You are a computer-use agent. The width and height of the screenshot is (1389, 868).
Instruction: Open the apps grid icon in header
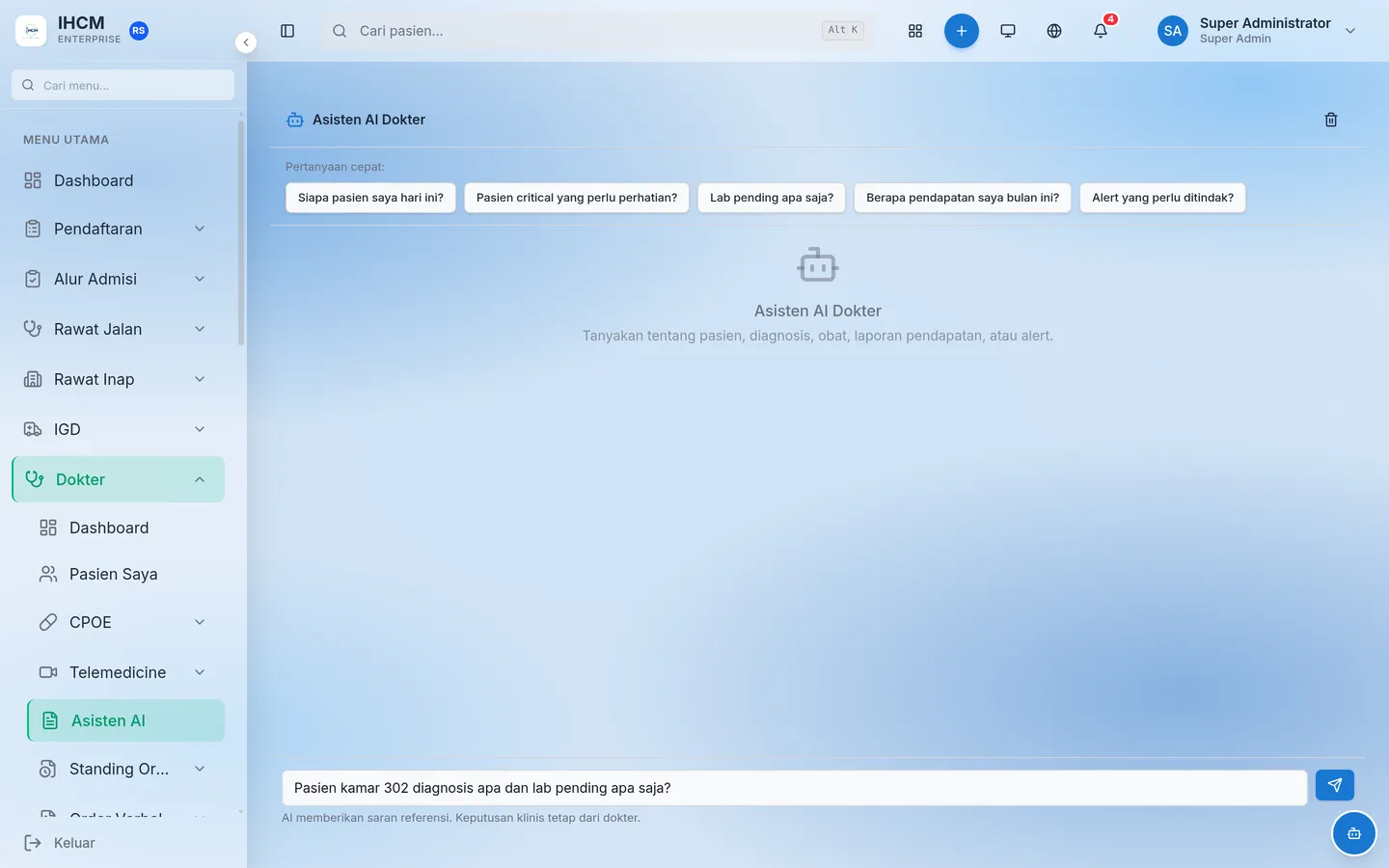(x=915, y=31)
